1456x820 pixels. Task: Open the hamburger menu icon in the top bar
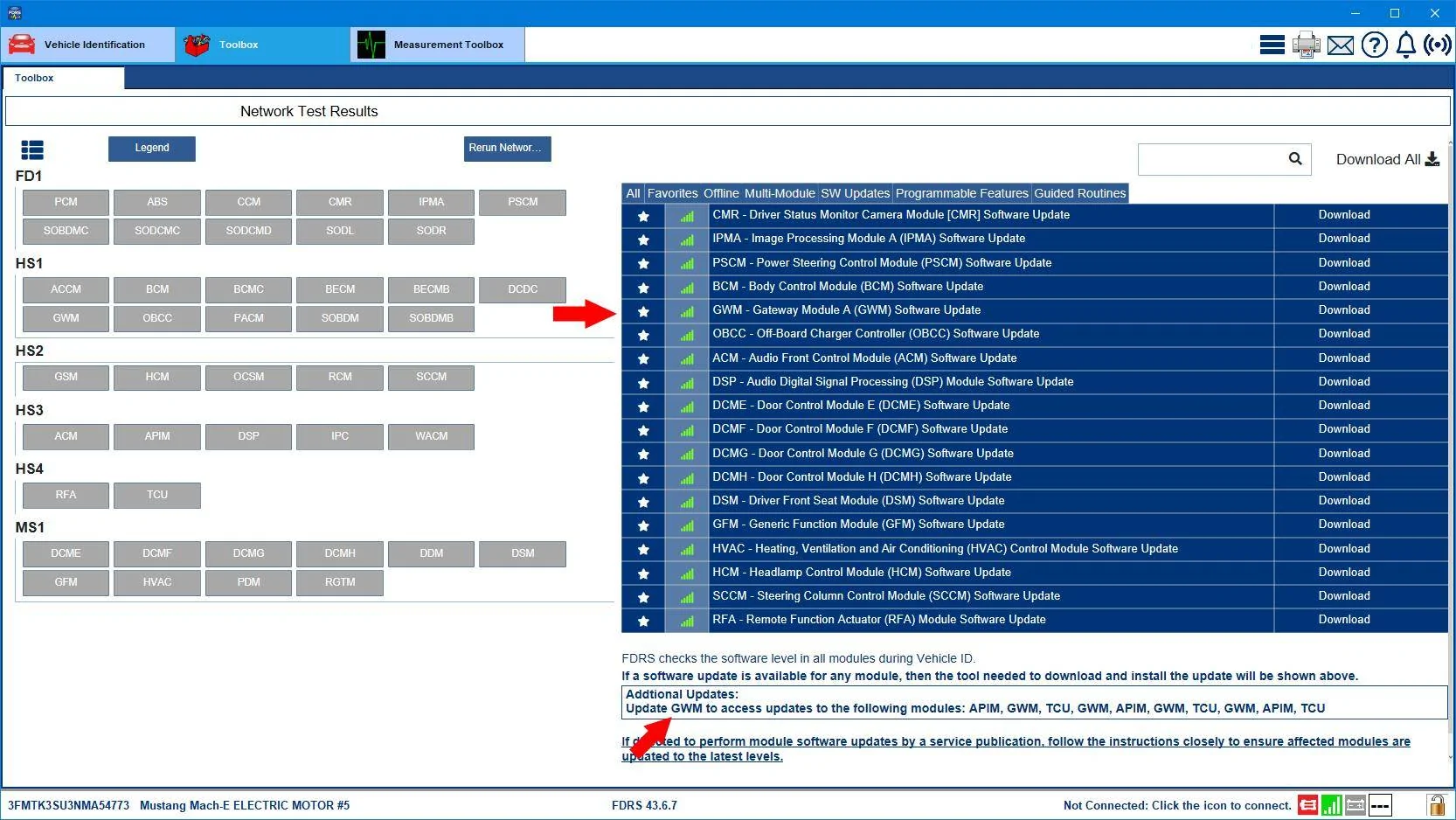tap(1272, 45)
